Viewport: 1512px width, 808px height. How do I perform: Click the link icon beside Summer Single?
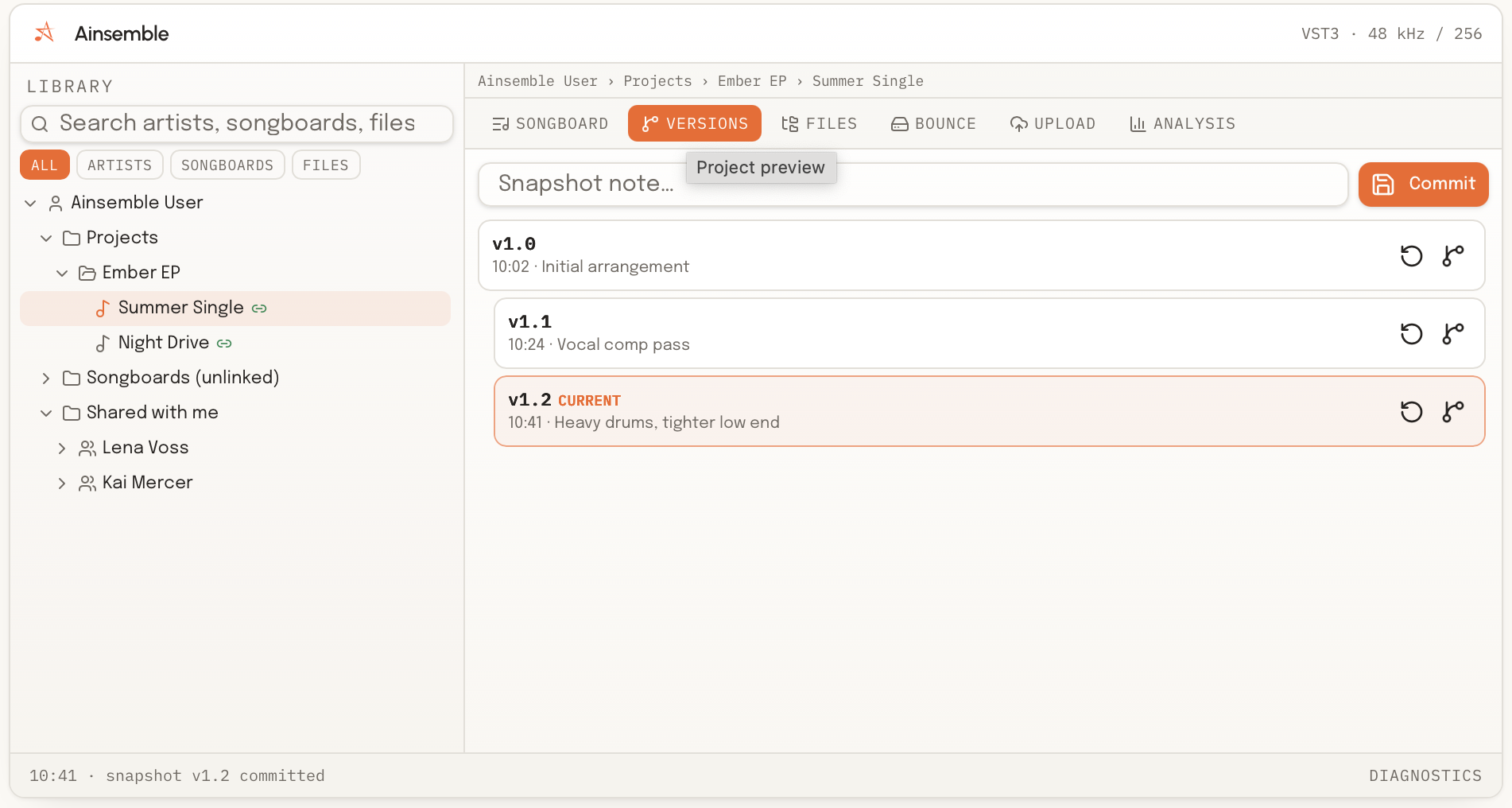coord(259,309)
